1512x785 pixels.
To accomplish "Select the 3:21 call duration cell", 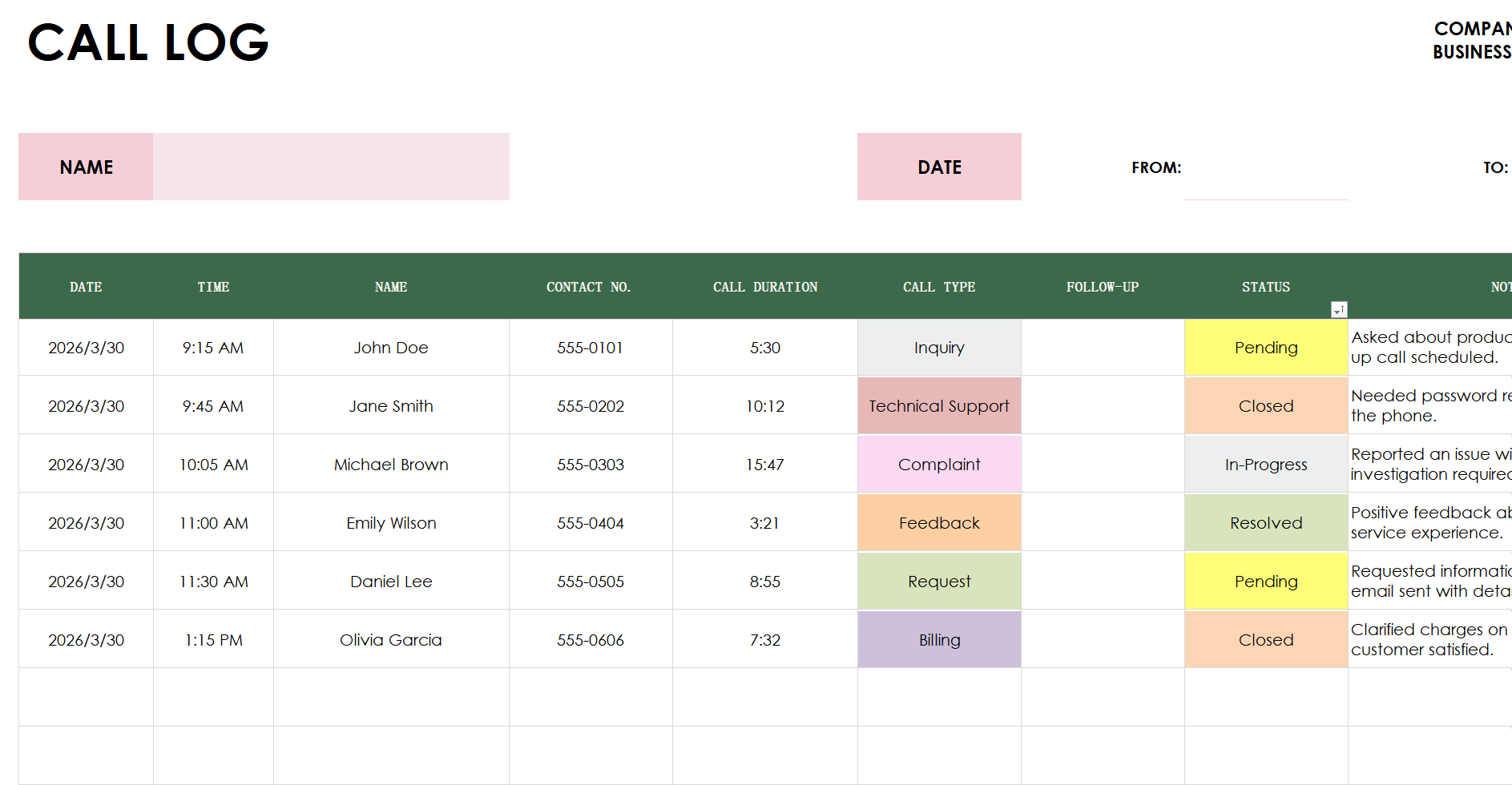I will click(x=765, y=523).
